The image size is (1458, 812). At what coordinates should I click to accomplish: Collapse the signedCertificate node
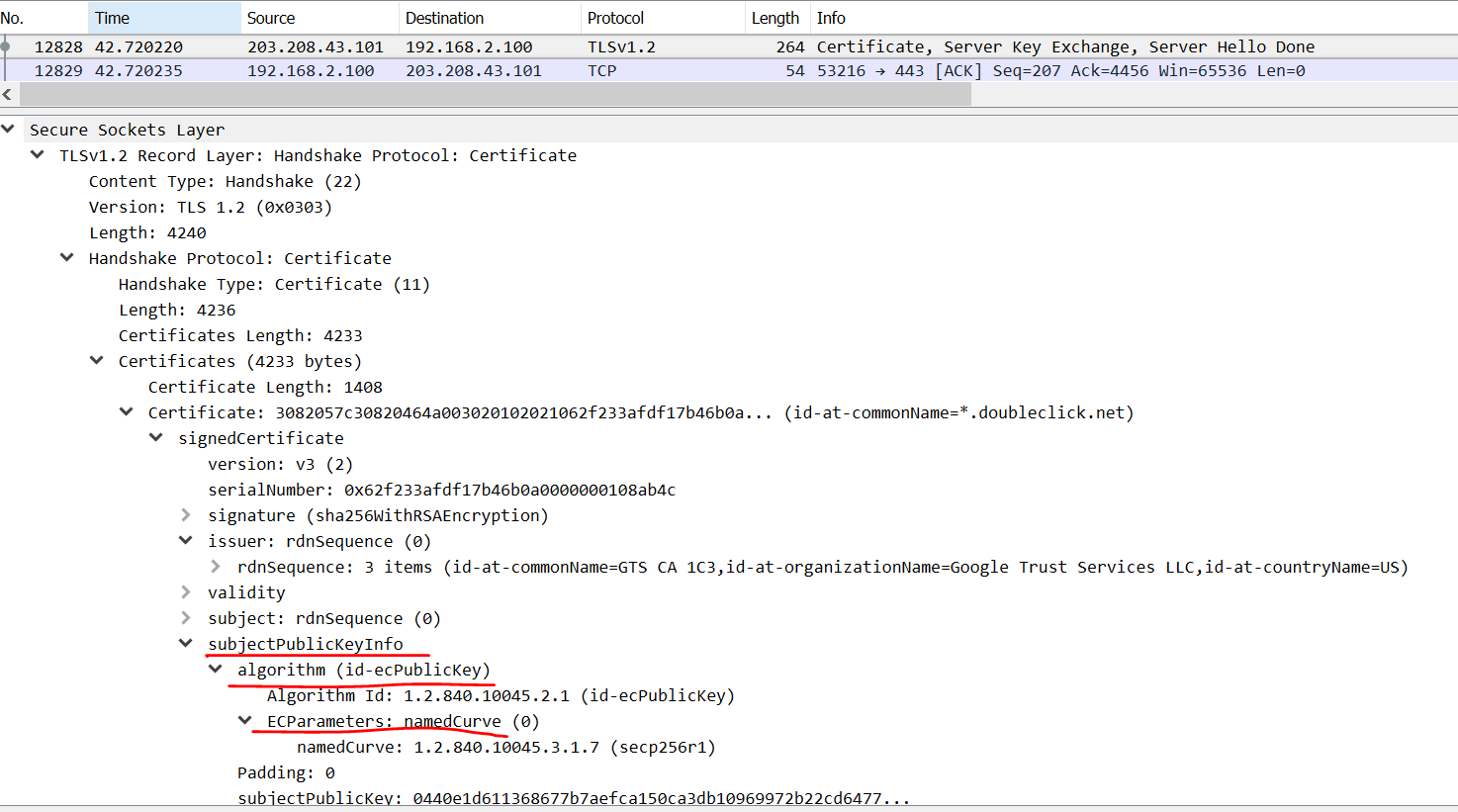point(155,438)
